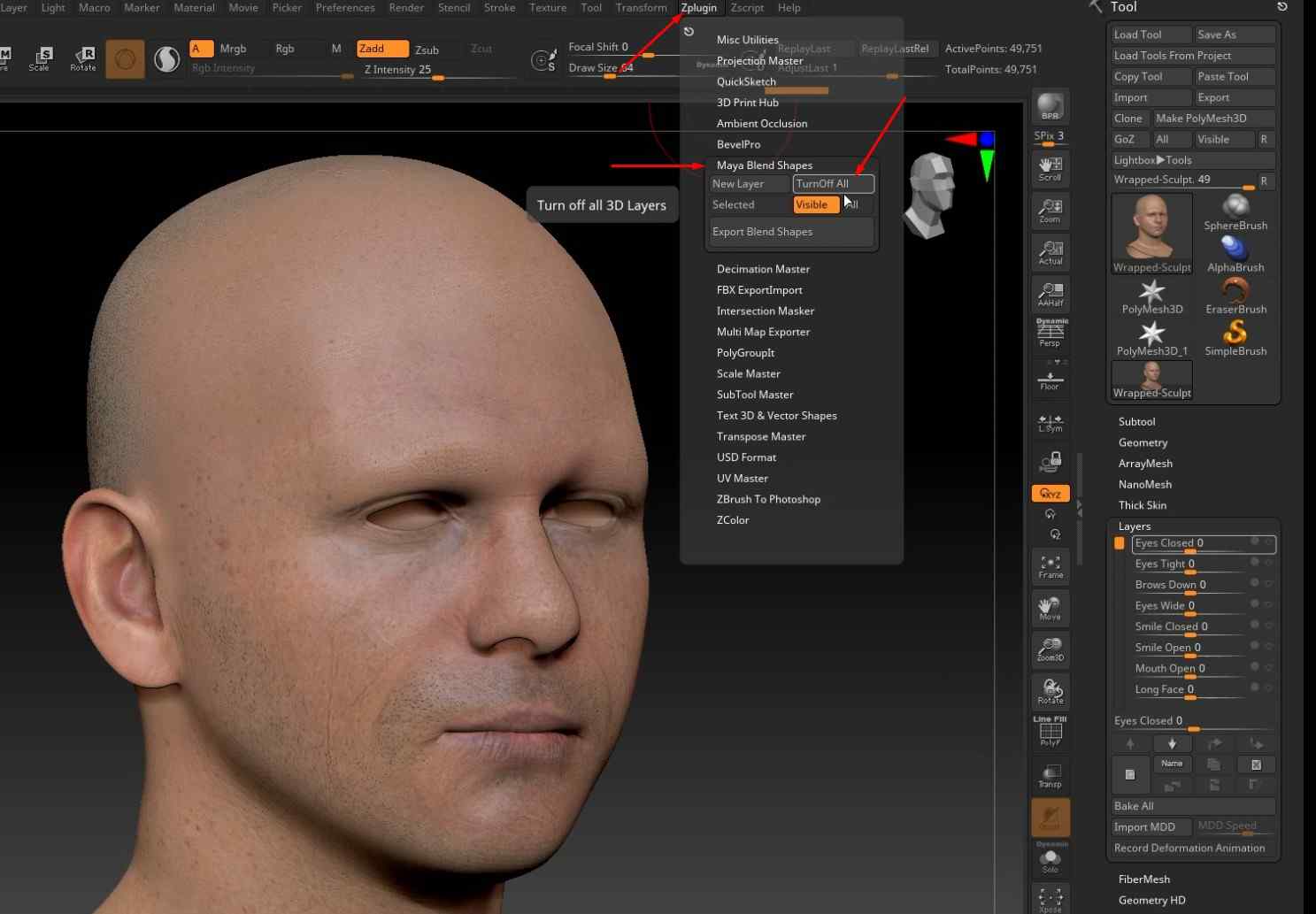
Task: Open the Zscript menu
Action: [x=747, y=8]
